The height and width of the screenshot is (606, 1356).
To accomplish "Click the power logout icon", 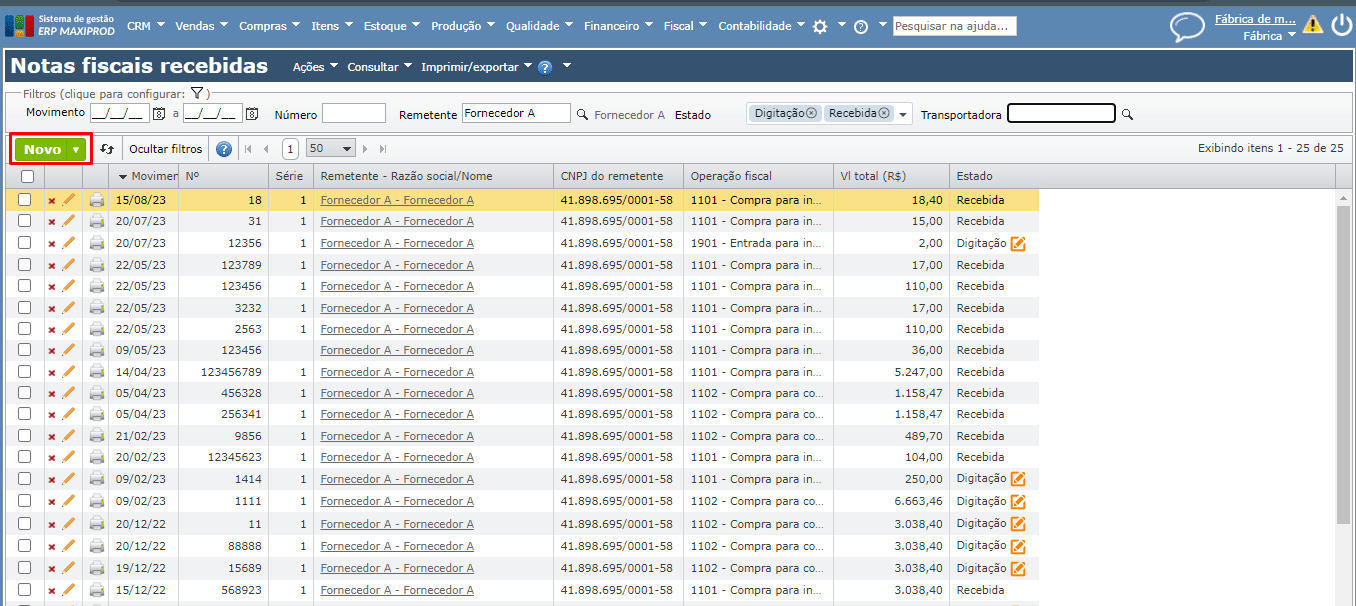I will (1341, 25).
